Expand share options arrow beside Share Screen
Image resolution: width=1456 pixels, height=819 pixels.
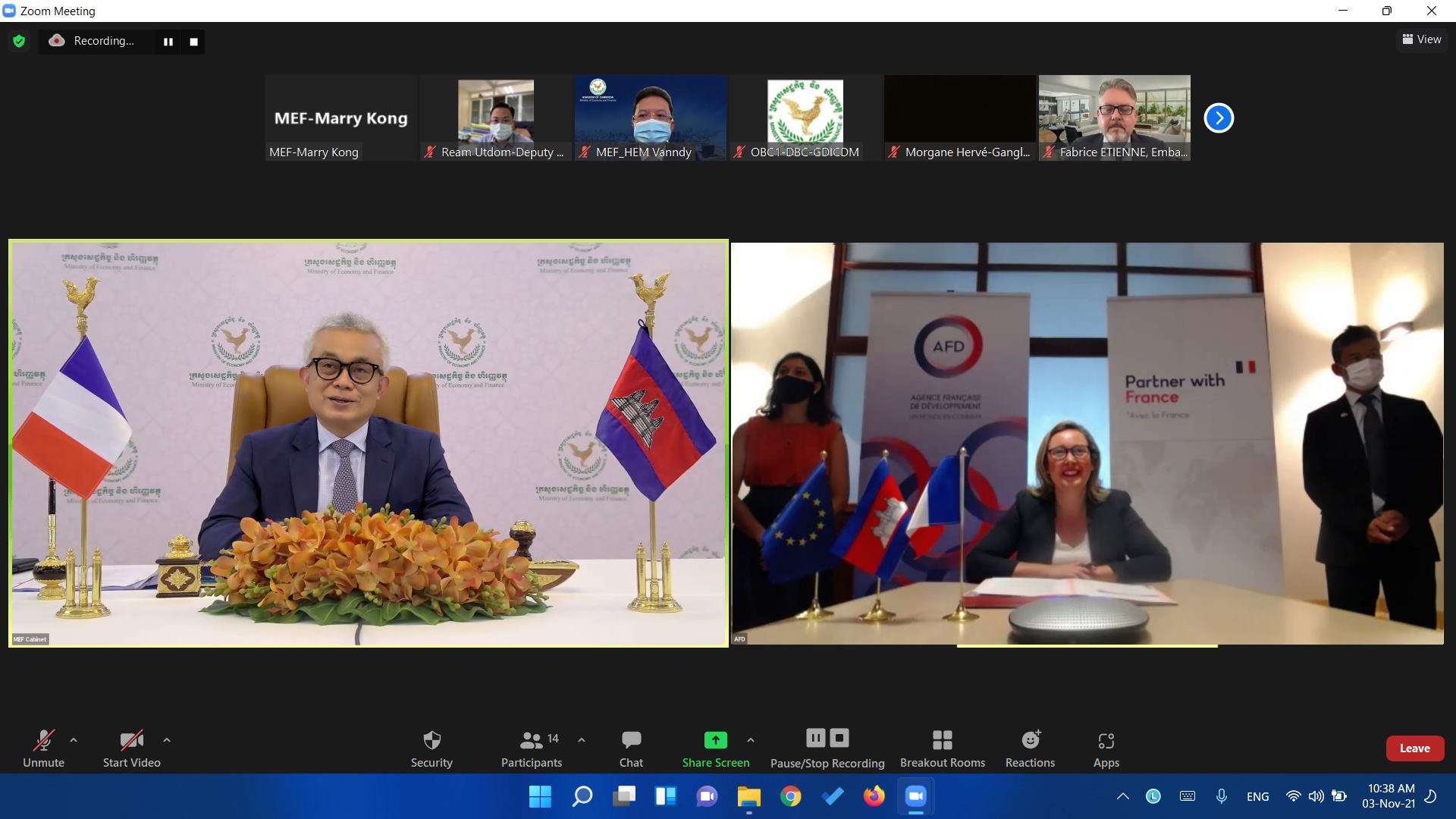tap(751, 739)
